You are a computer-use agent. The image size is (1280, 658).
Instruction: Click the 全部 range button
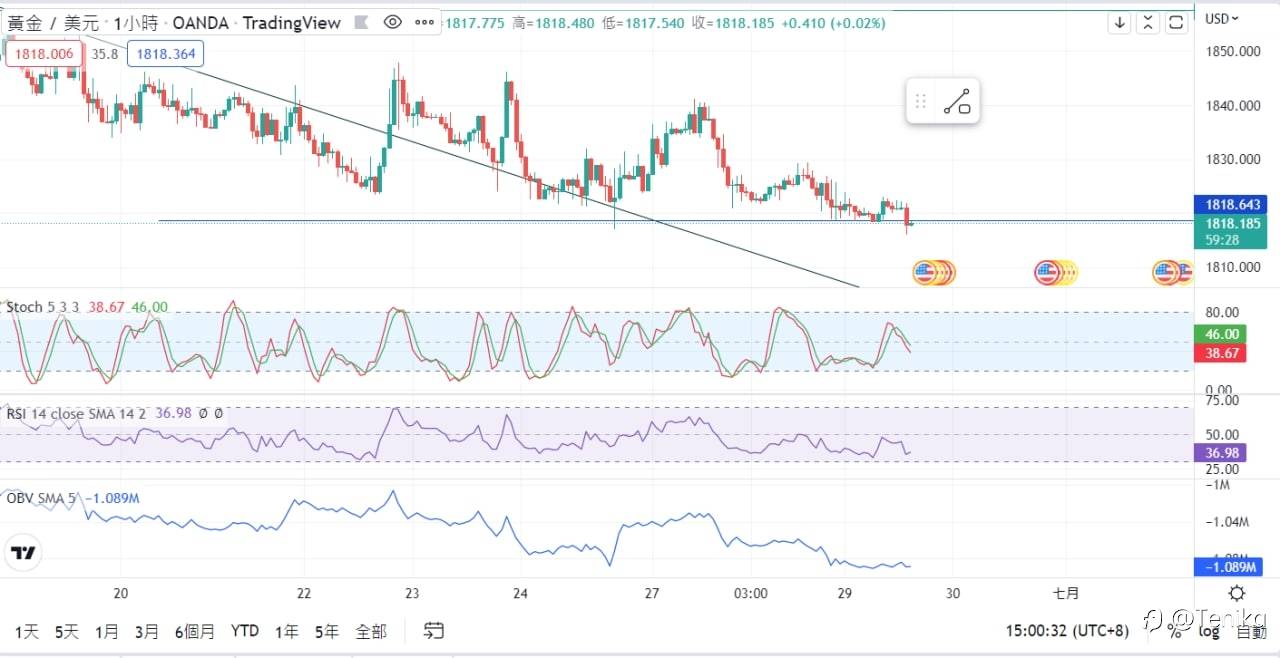[370, 631]
